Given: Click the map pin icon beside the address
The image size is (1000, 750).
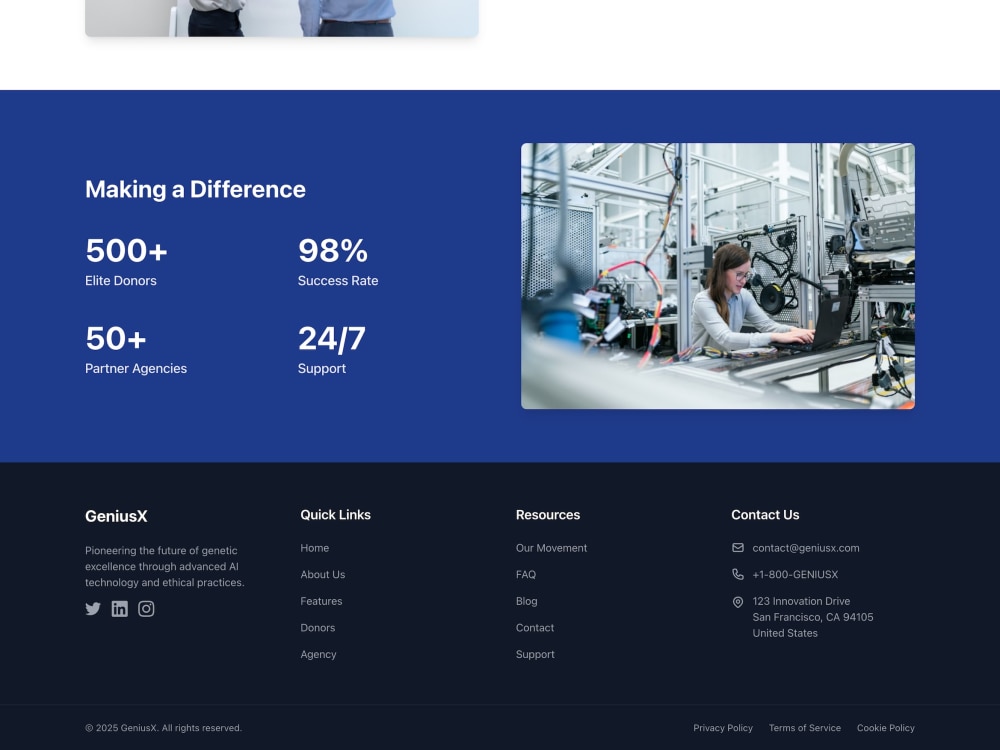Looking at the screenshot, I should pyautogui.click(x=738, y=601).
